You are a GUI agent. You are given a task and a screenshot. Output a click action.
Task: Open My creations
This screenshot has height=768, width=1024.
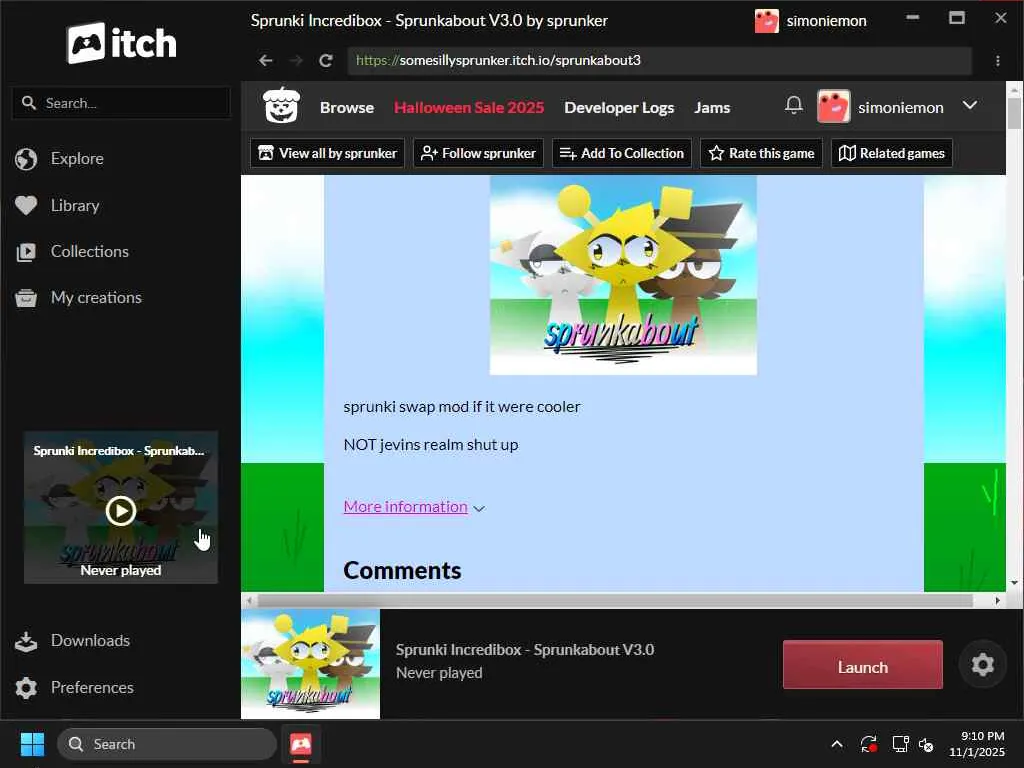tap(96, 298)
